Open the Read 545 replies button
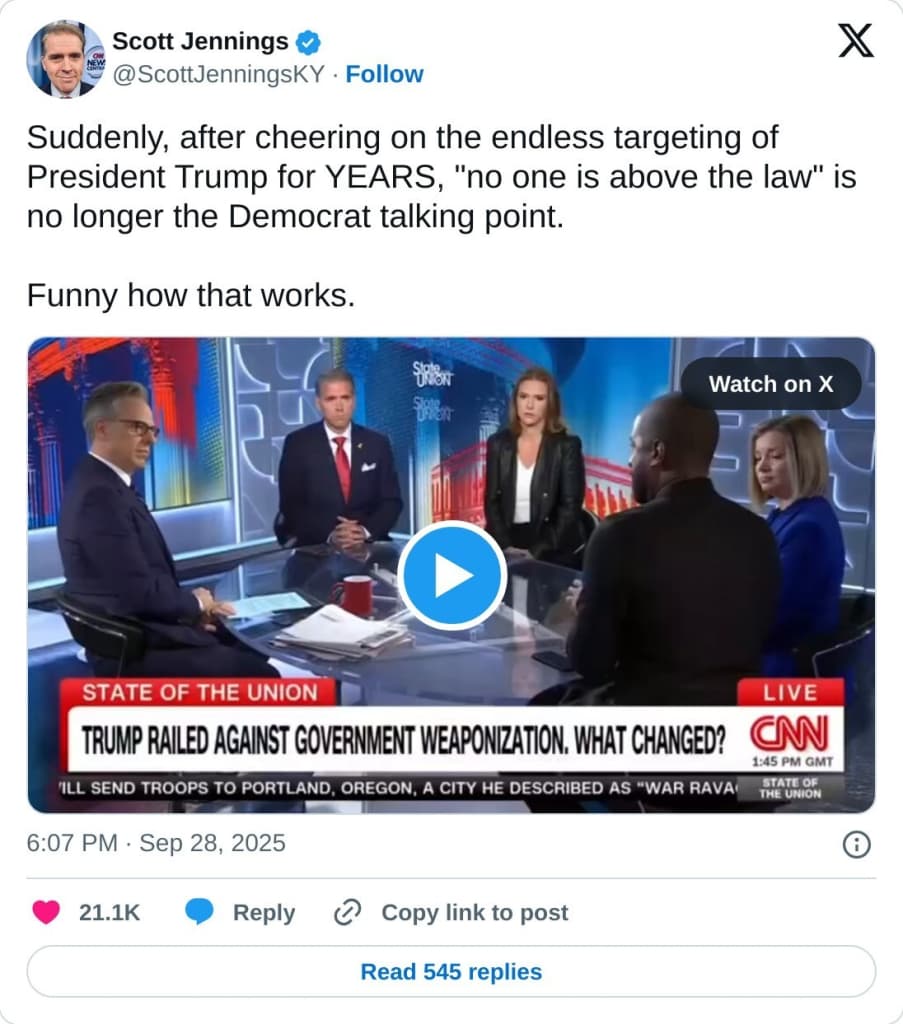Viewport: 903px width, 1024px height. click(451, 971)
